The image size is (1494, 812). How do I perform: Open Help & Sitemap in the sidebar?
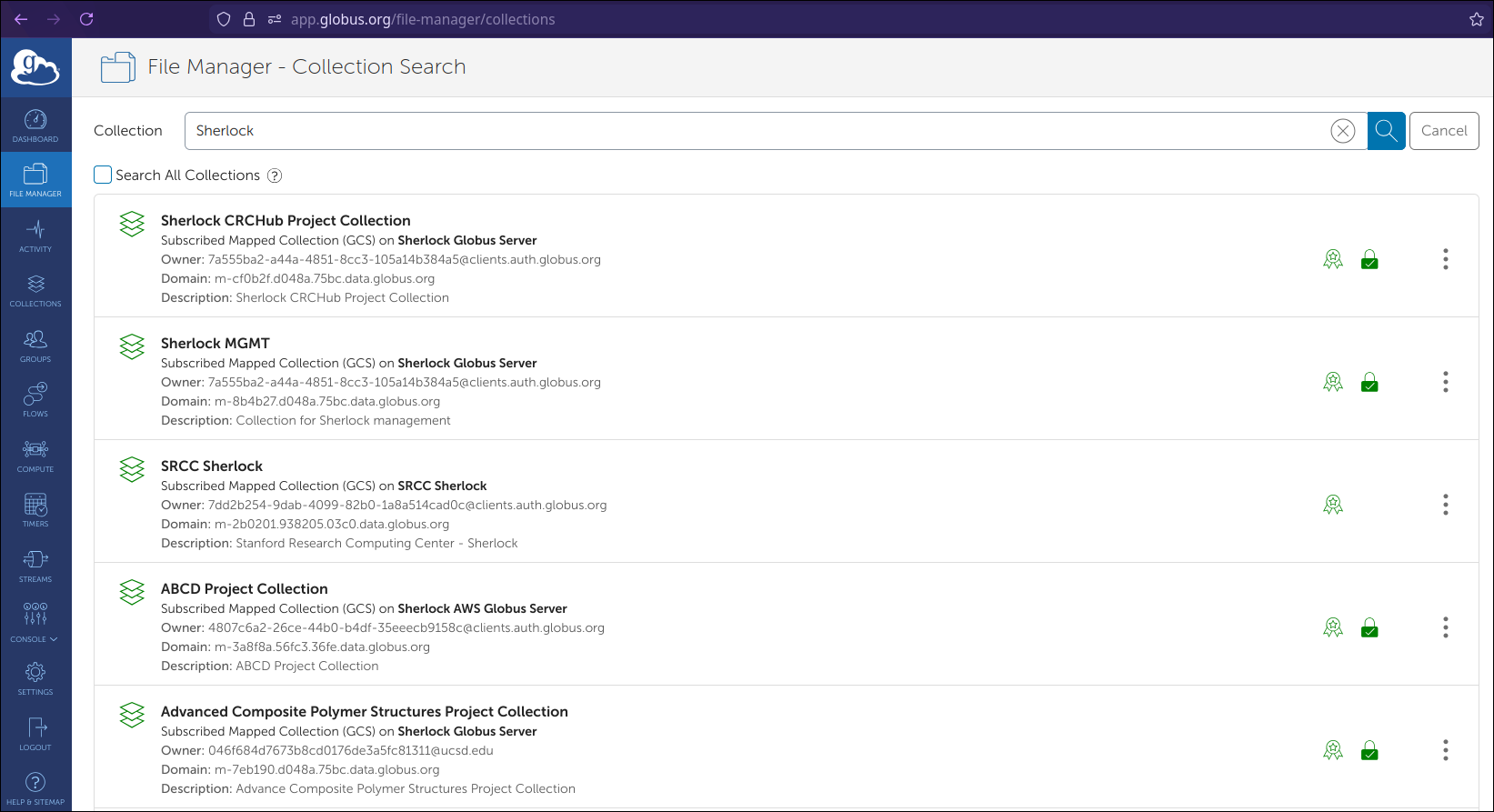[35, 788]
